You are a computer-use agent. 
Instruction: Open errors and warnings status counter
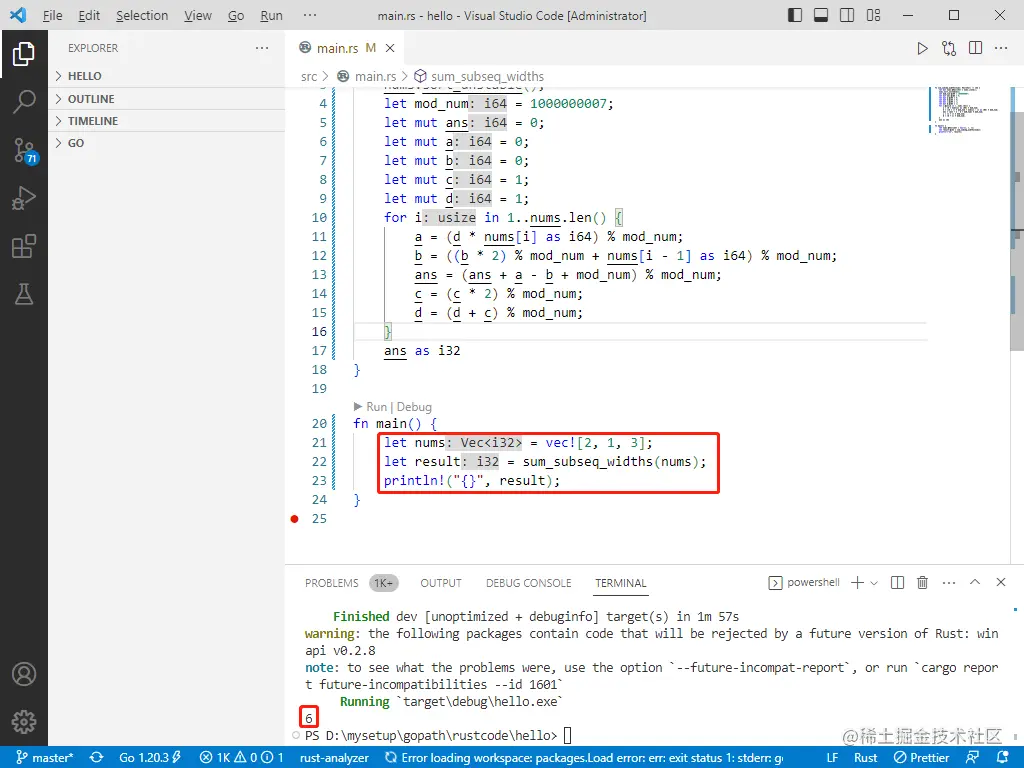coord(240,758)
